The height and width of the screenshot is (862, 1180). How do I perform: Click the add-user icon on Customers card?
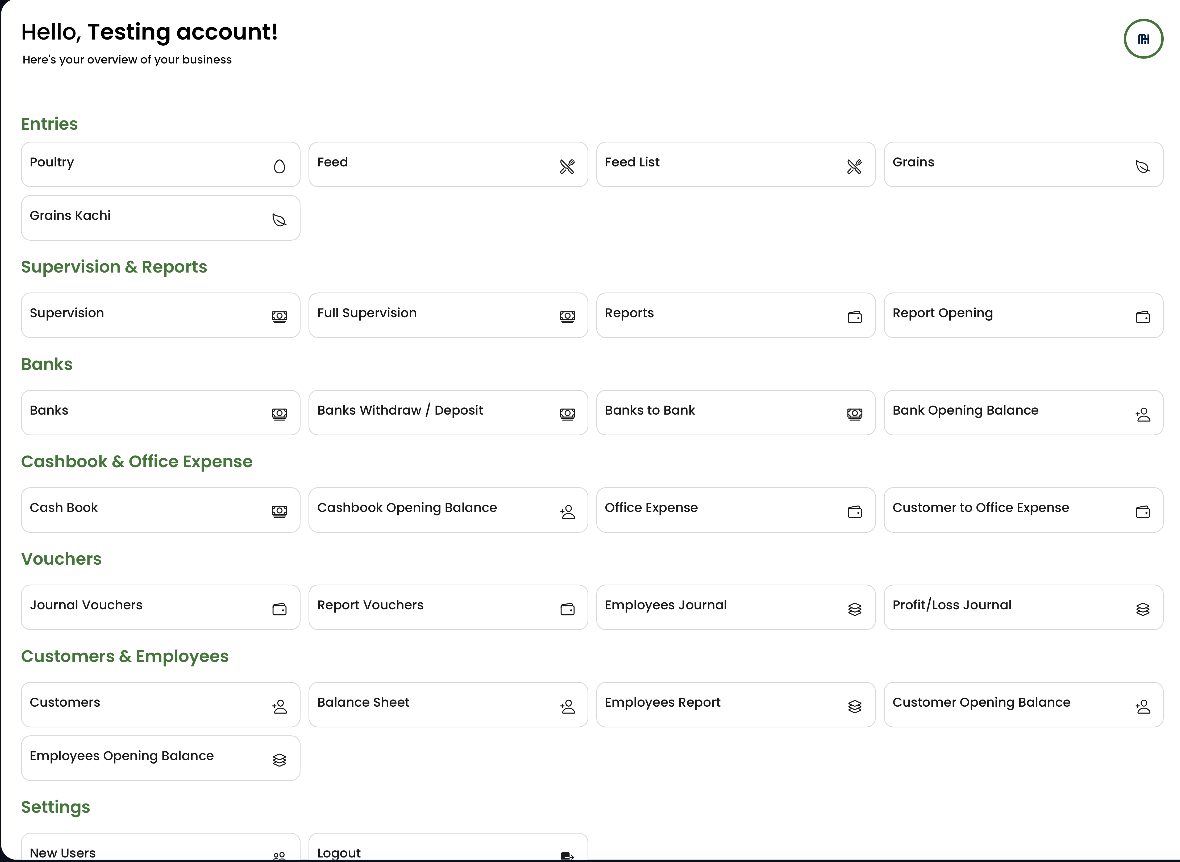(x=280, y=705)
